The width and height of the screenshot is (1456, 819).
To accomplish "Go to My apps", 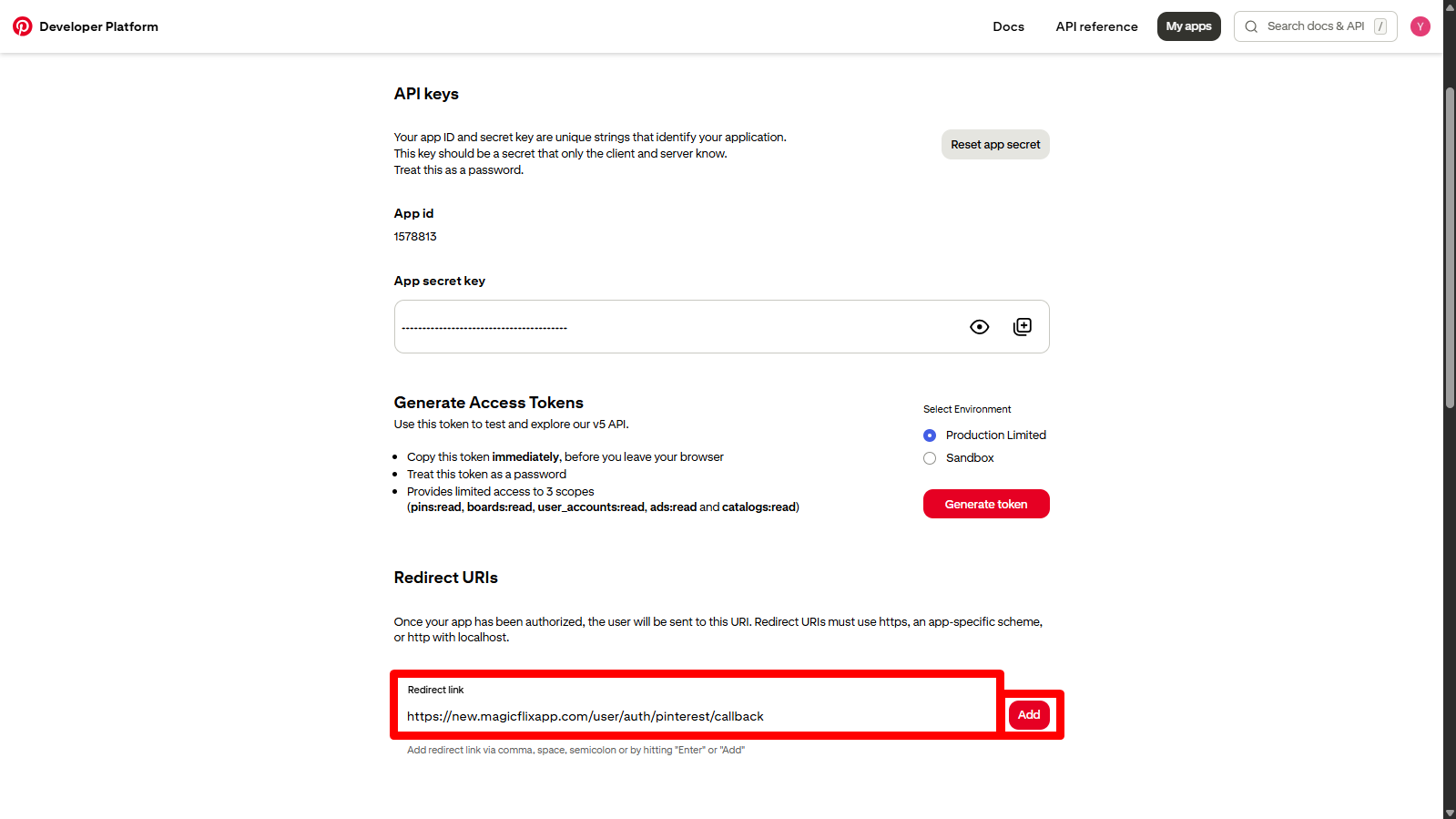I will pos(1188,26).
